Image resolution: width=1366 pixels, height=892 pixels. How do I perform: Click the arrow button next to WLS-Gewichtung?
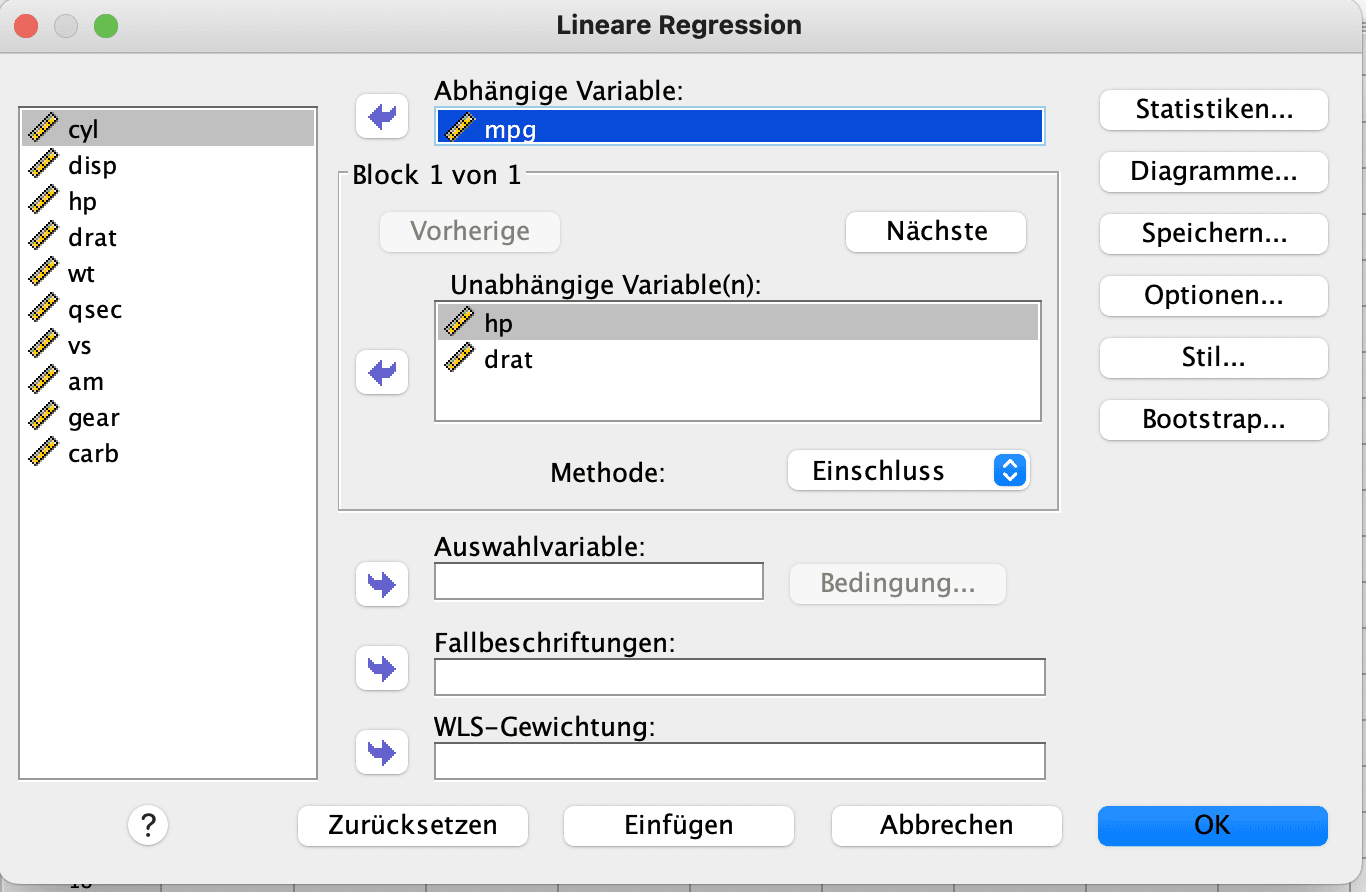click(382, 752)
